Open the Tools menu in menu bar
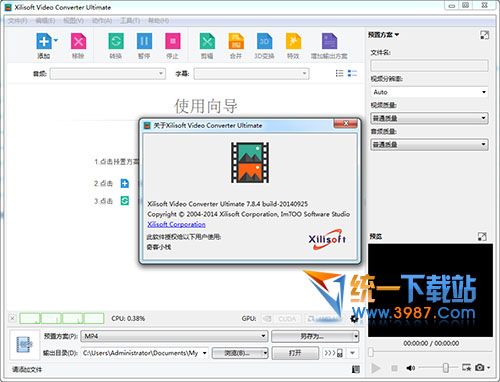Screen dimensions: 500x382 (130, 21)
